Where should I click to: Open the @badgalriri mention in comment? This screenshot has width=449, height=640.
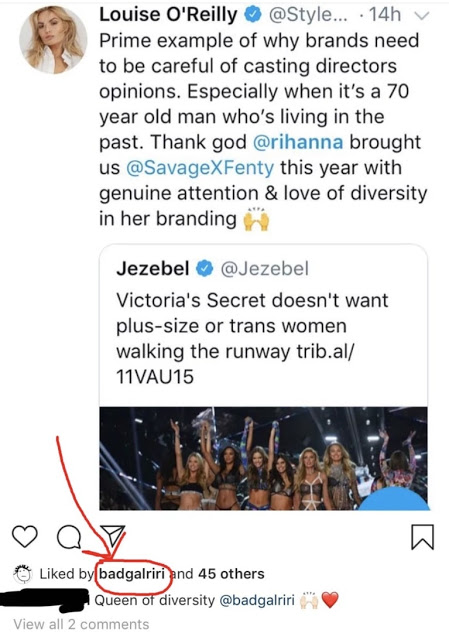[x=257, y=600]
